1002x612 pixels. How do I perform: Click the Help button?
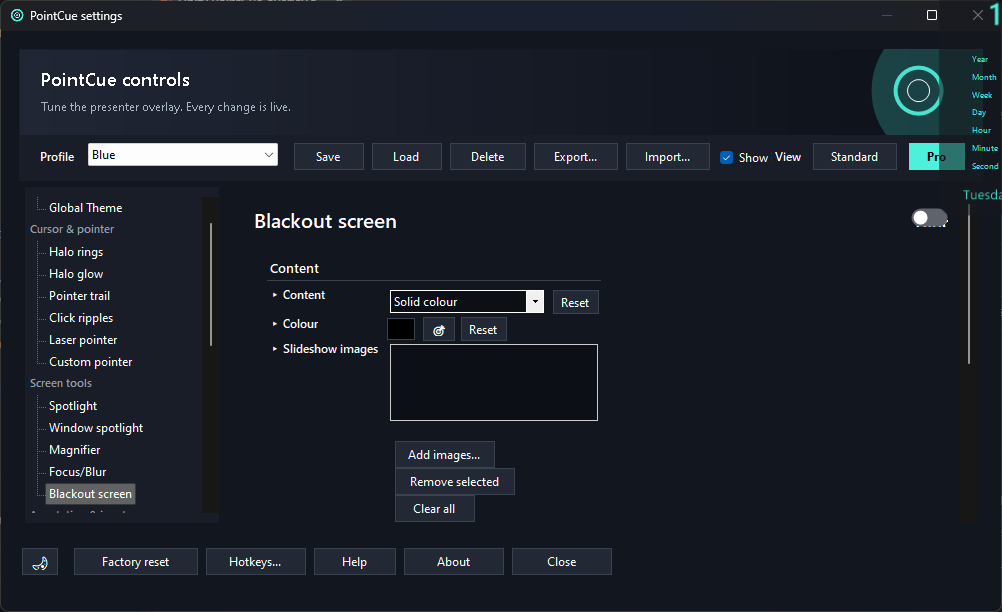pos(355,562)
